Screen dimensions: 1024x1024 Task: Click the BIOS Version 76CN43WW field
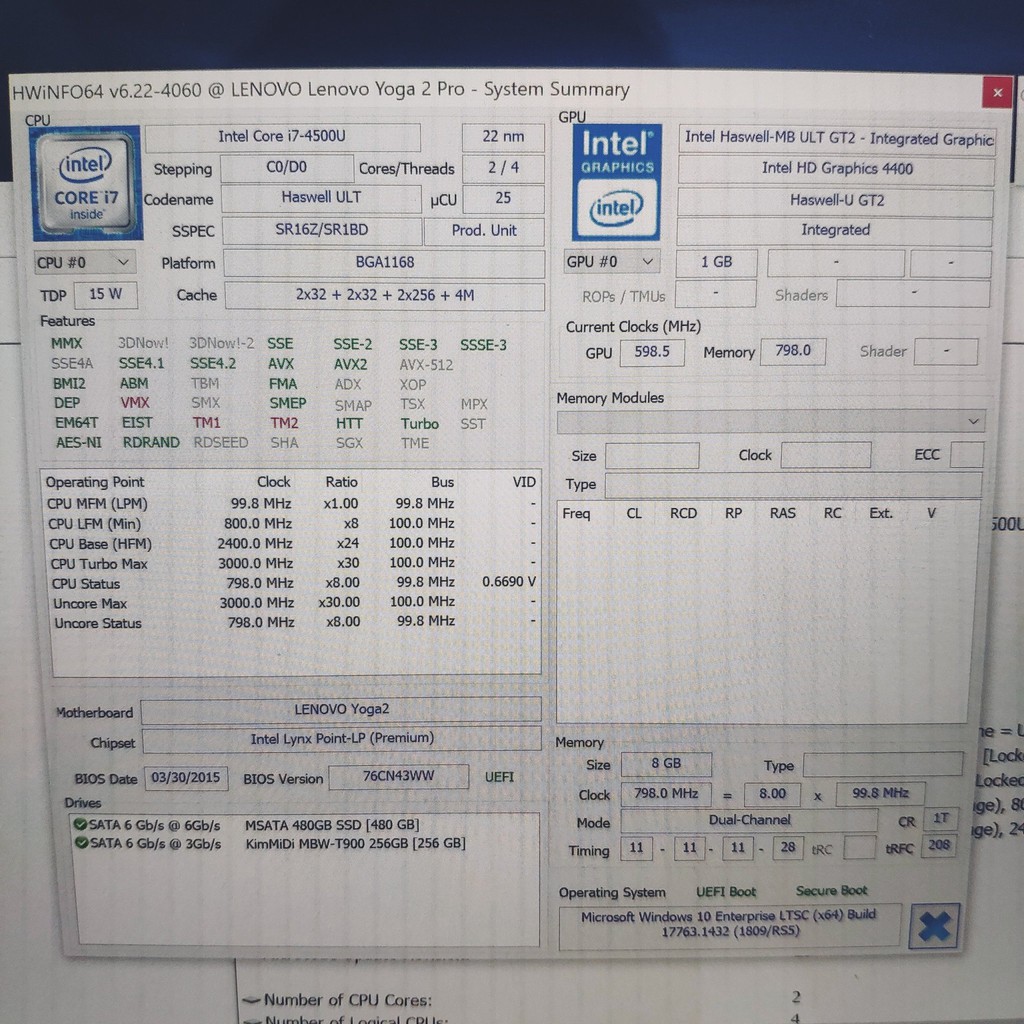(x=398, y=777)
